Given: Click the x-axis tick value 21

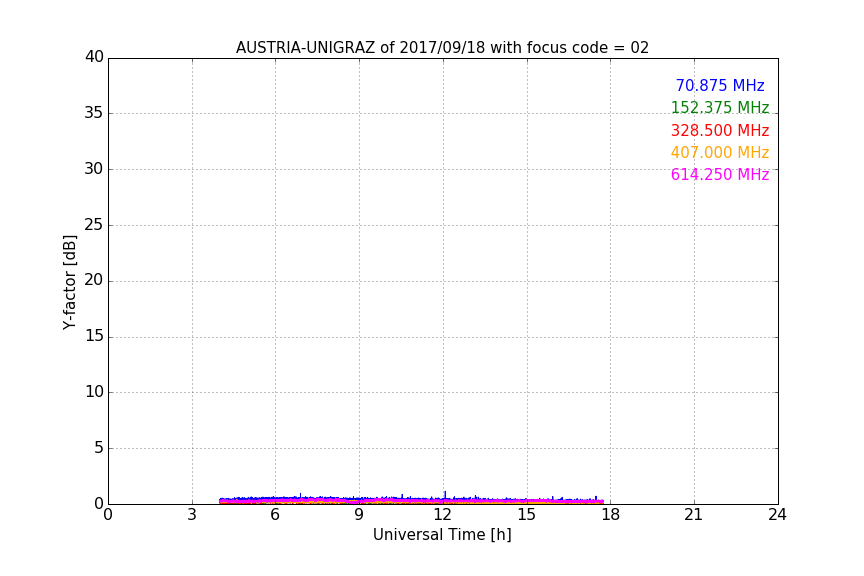Looking at the screenshot, I should pos(694,515).
